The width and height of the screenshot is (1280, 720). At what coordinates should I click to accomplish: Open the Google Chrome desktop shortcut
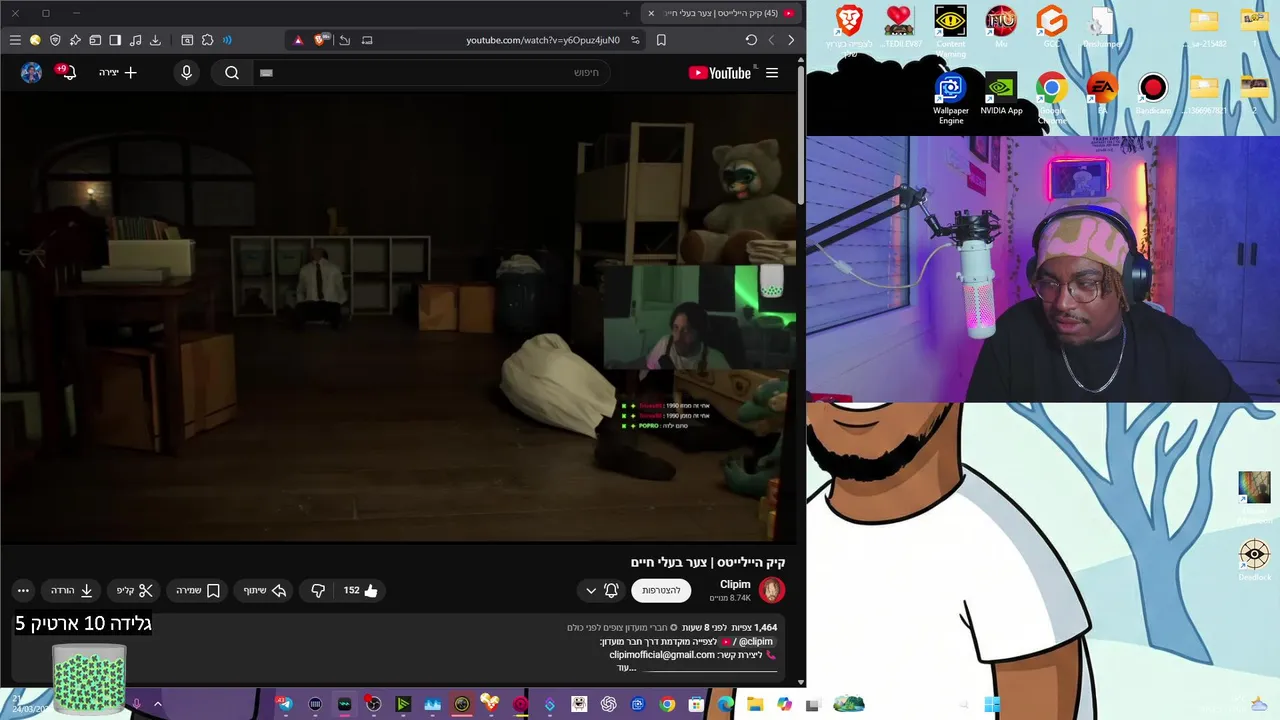(1051, 98)
